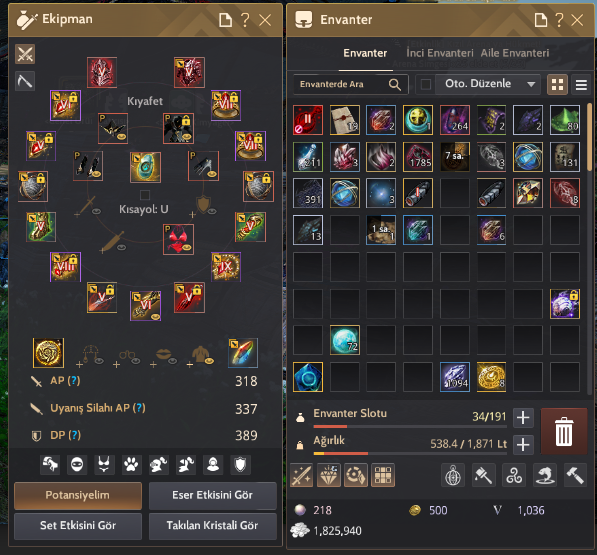Switch inventory to grid view
597x555 pixels.
pyautogui.click(x=557, y=85)
